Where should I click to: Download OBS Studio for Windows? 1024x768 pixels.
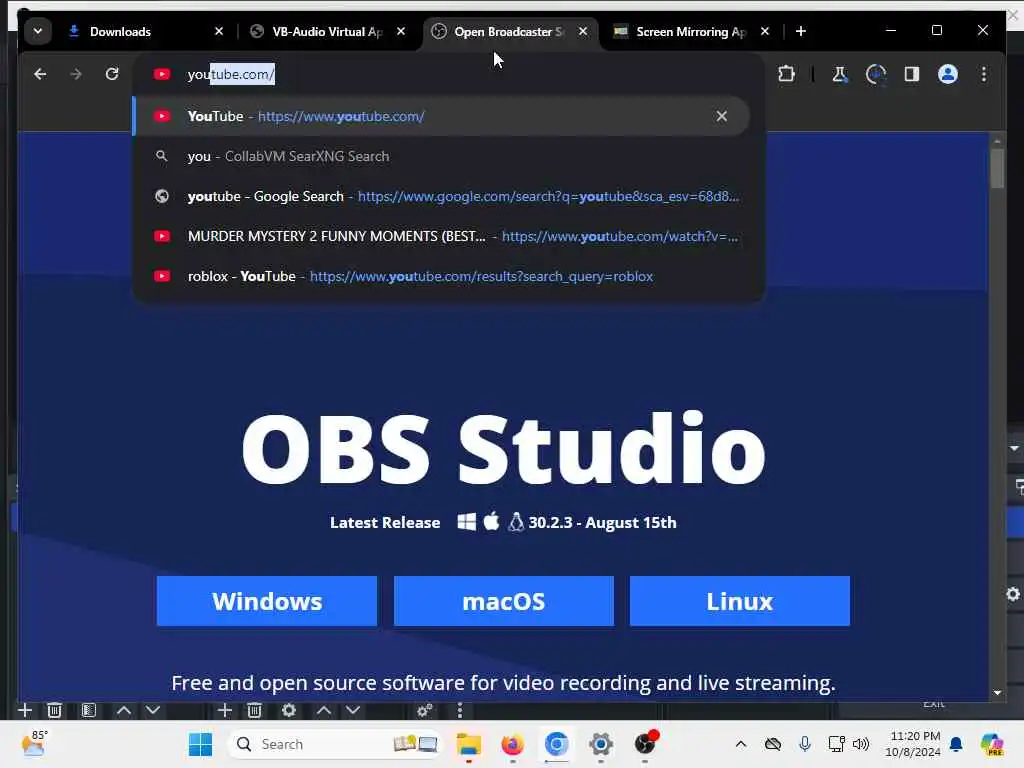click(266, 601)
